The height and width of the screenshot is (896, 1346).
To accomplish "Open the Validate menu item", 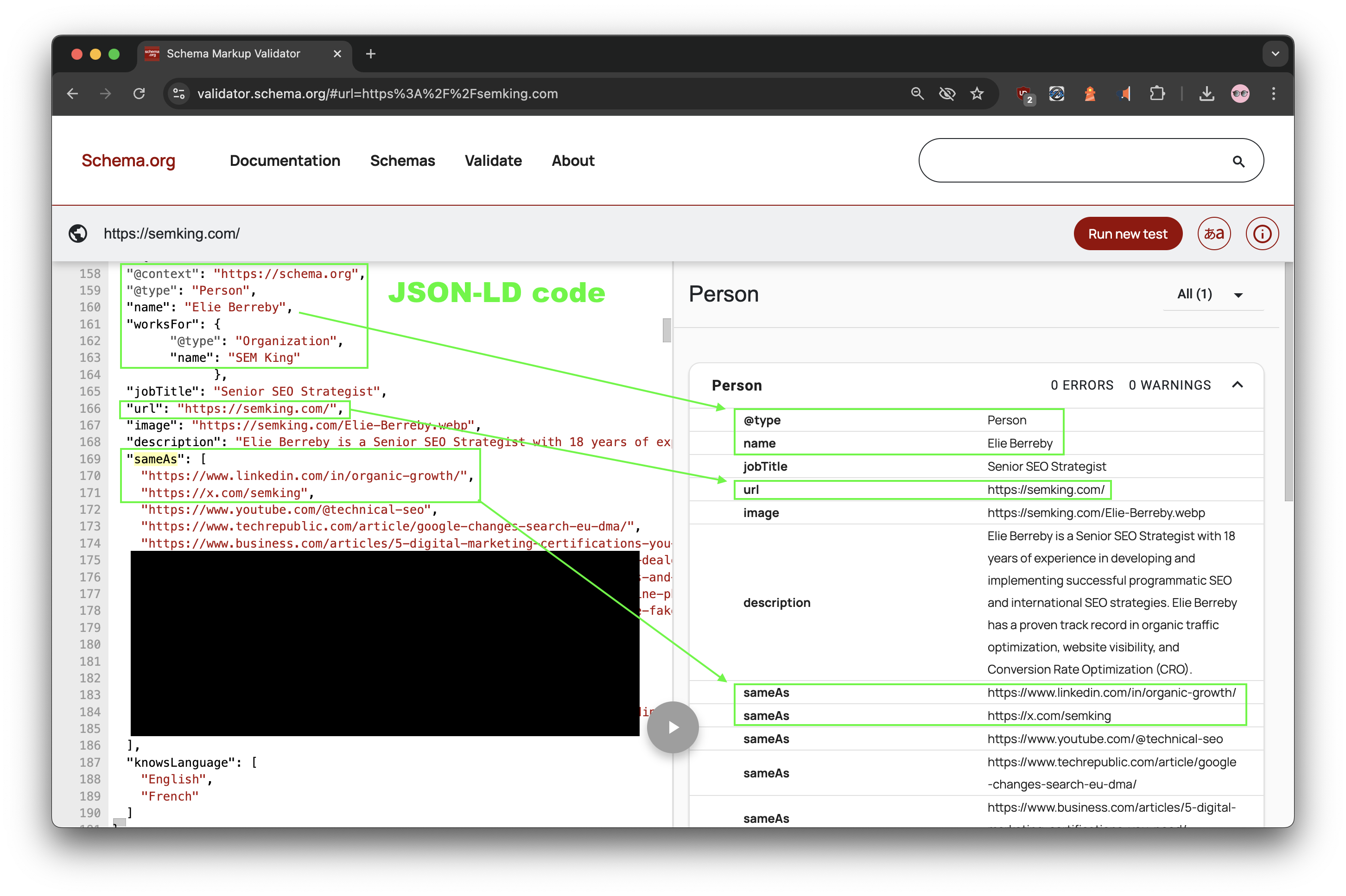I will coord(493,161).
